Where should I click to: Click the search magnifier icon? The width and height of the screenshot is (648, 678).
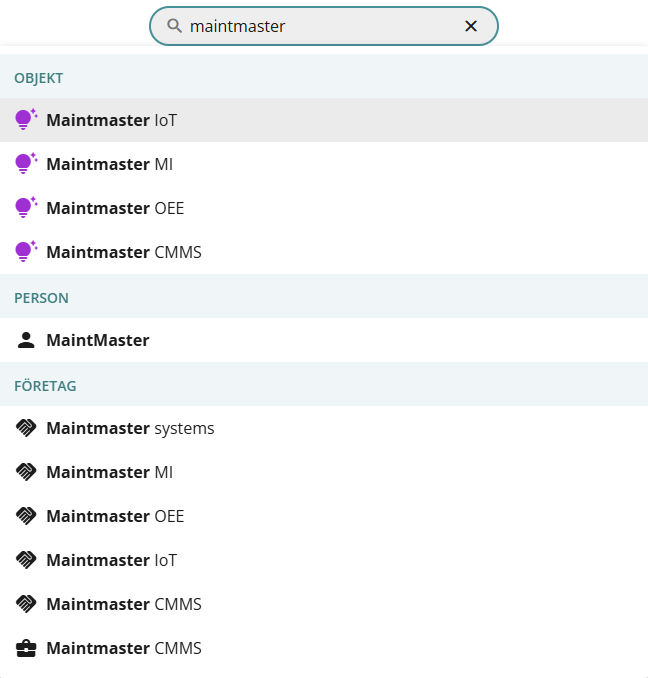pos(174,26)
